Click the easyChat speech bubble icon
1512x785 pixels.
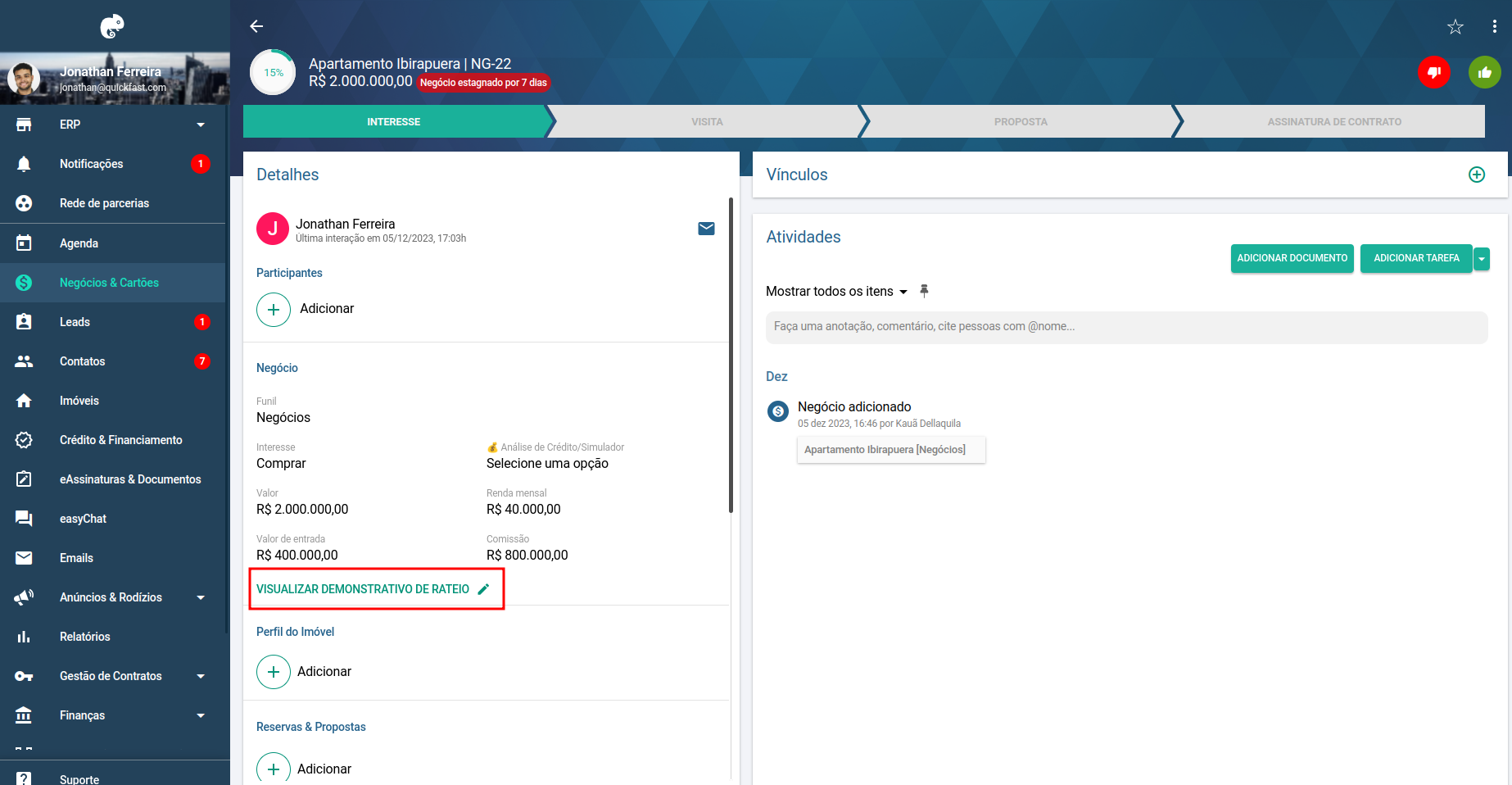coord(24,518)
